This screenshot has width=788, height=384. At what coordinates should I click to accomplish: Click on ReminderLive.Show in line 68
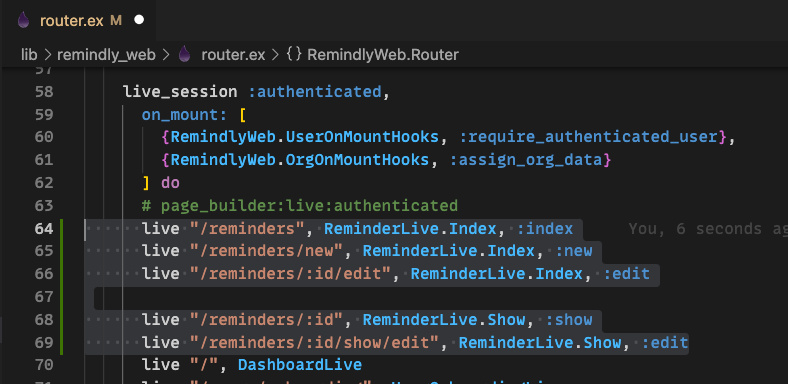click(444, 320)
